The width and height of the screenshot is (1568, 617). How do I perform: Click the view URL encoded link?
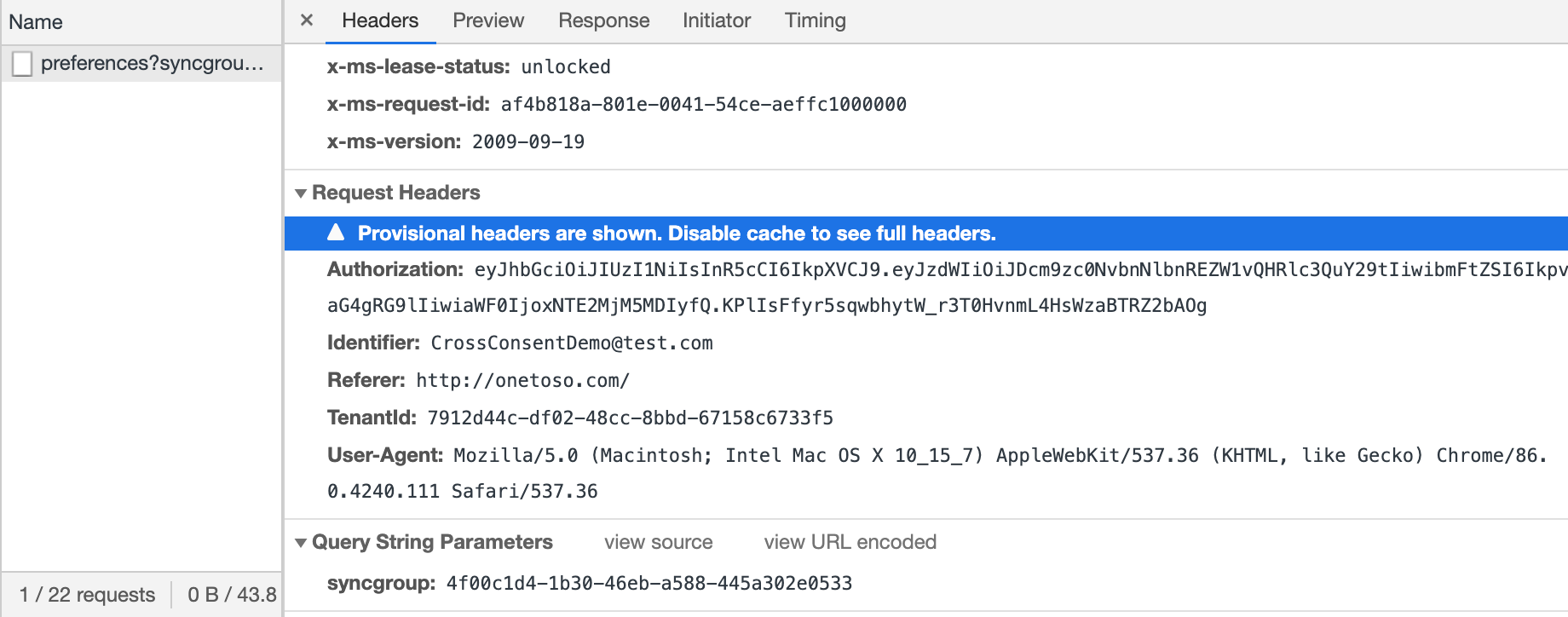(x=850, y=542)
